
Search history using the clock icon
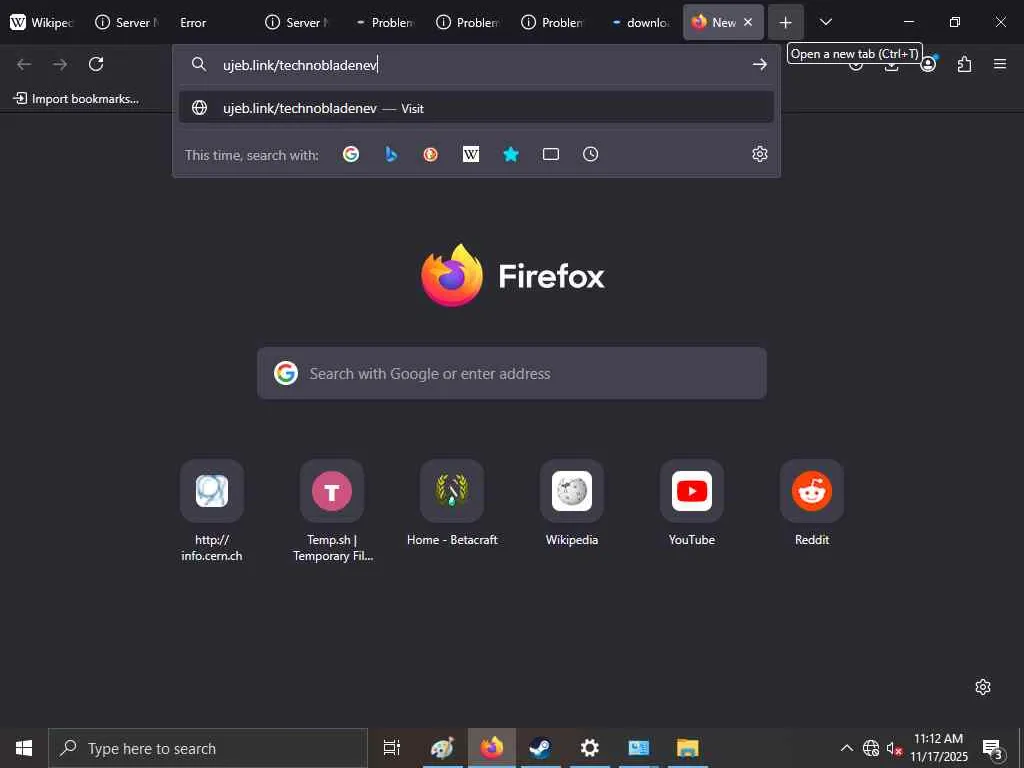[x=590, y=154]
